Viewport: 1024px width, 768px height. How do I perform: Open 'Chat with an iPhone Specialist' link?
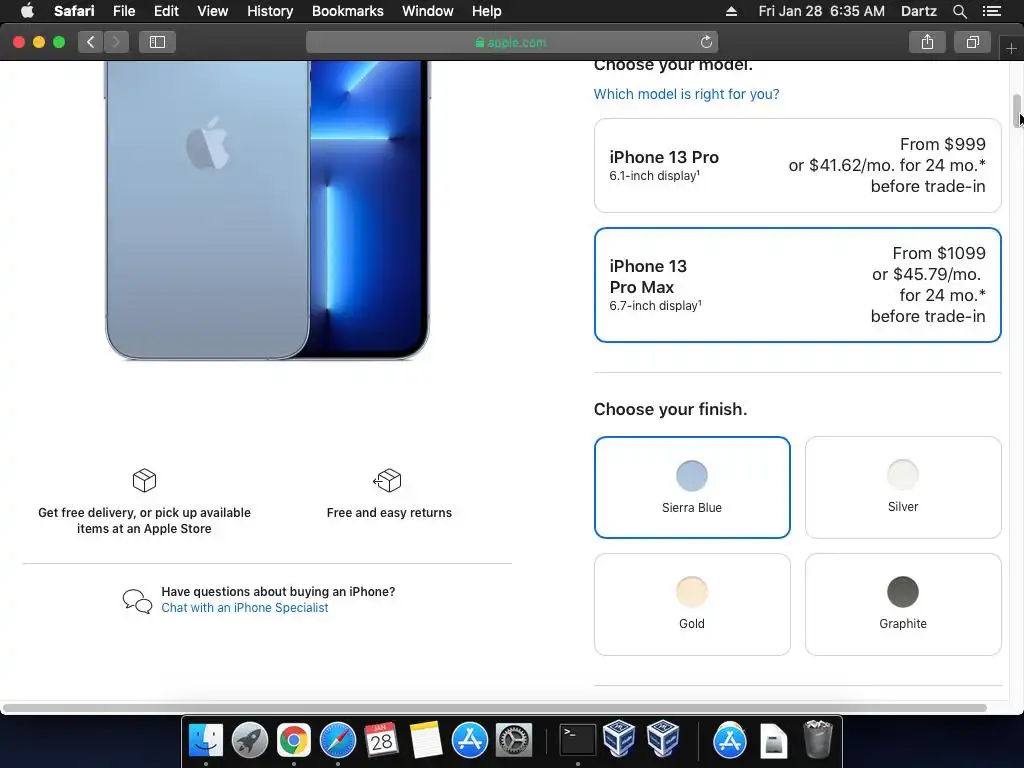pyautogui.click(x=245, y=607)
